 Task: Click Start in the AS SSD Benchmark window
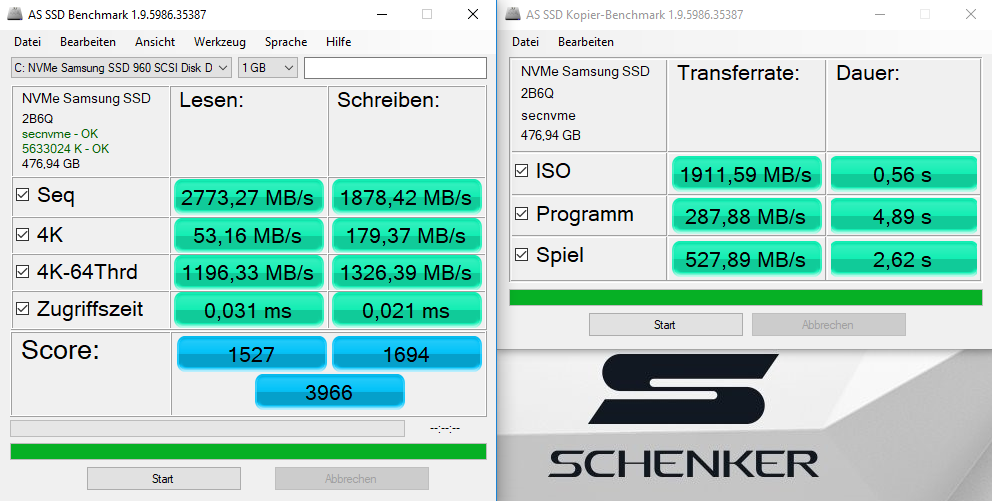(164, 478)
